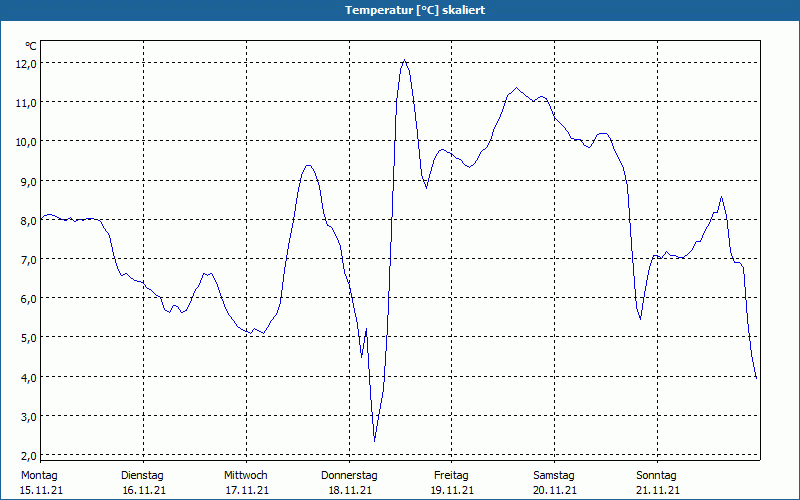800x500 pixels.
Task: Click the 12,0 axis value
Action: point(26,64)
